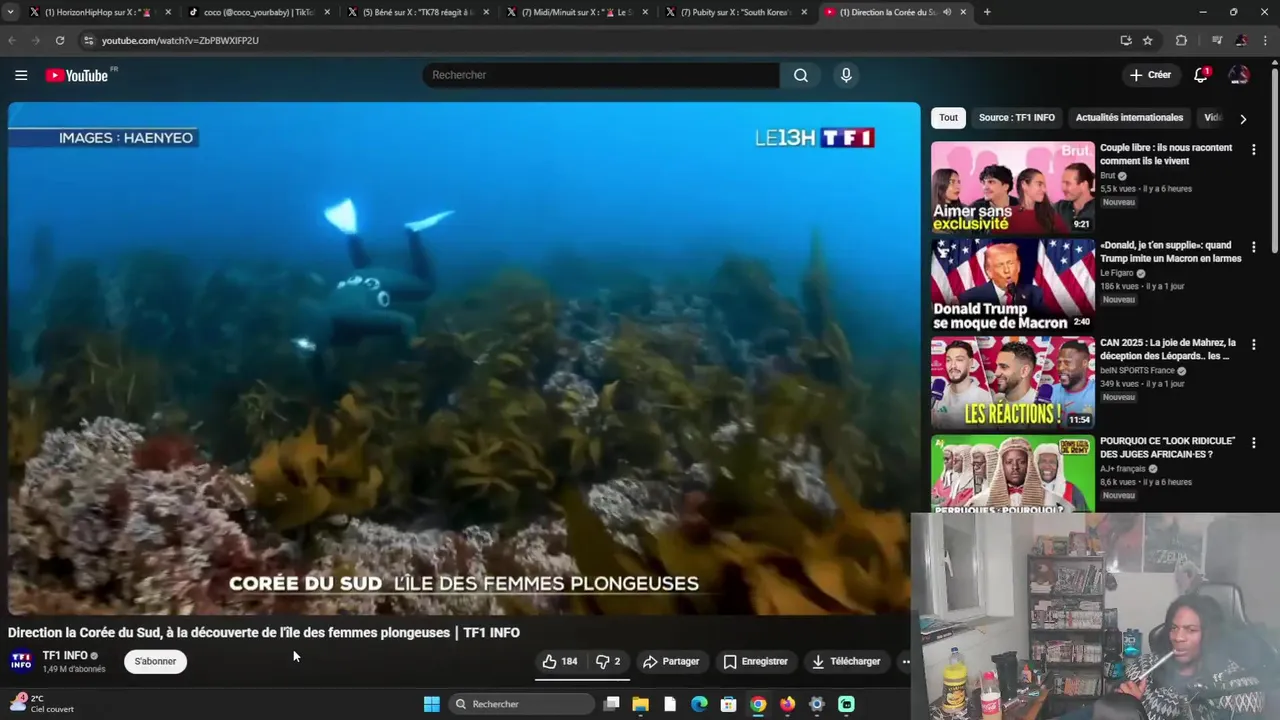Click the magnifier search button on YouTube
This screenshot has width=1280, height=720.
click(801, 75)
